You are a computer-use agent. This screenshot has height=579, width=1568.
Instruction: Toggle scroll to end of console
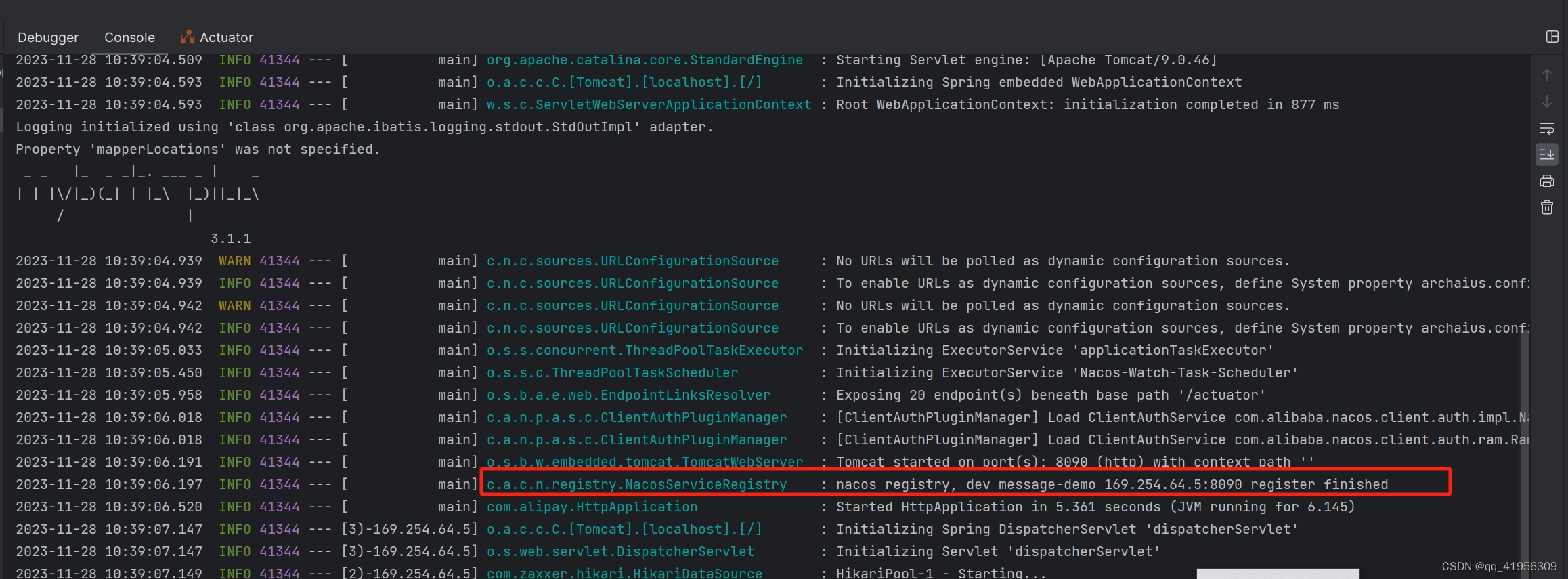click(x=1547, y=154)
